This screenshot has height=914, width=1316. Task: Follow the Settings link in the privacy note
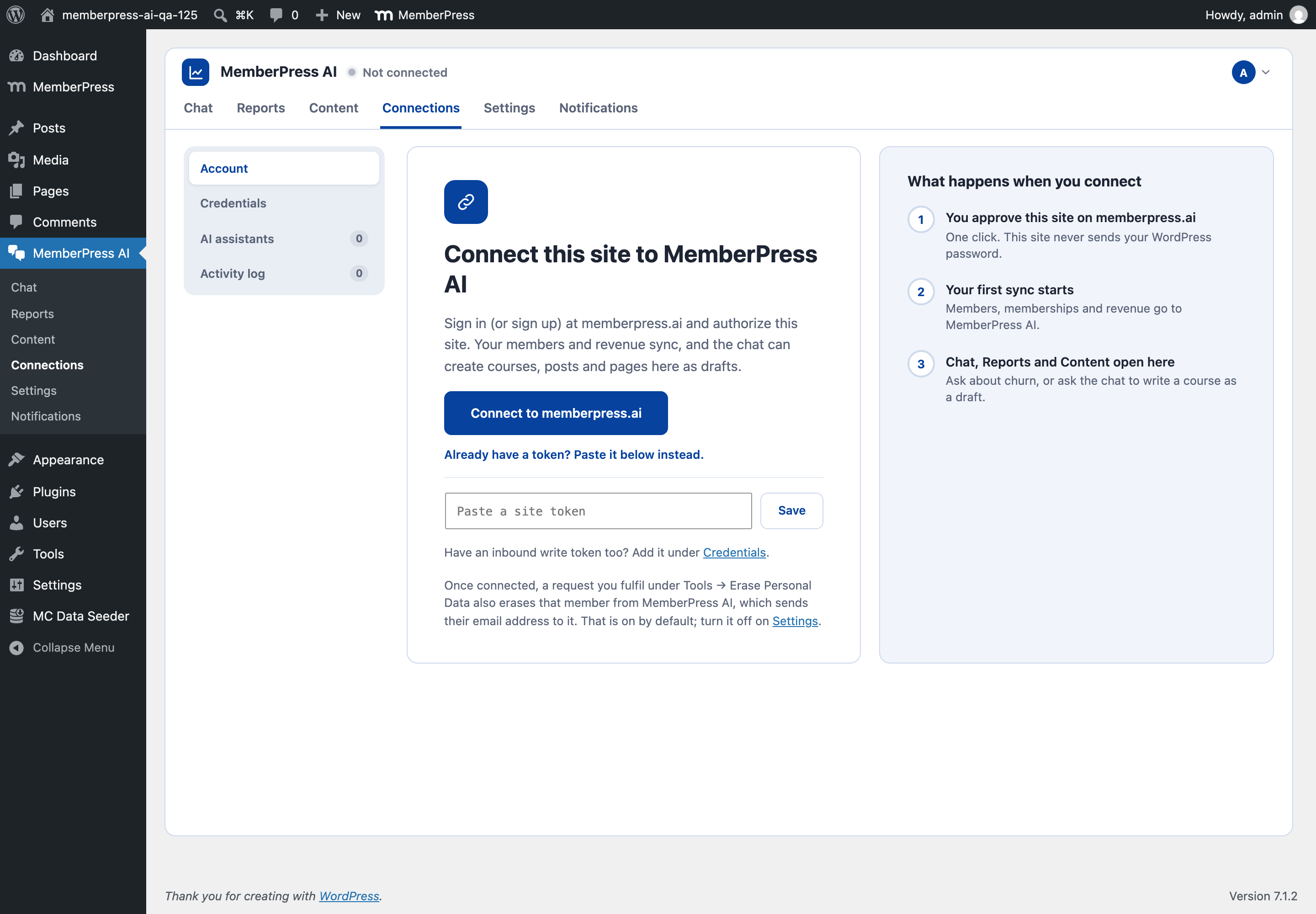point(795,621)
